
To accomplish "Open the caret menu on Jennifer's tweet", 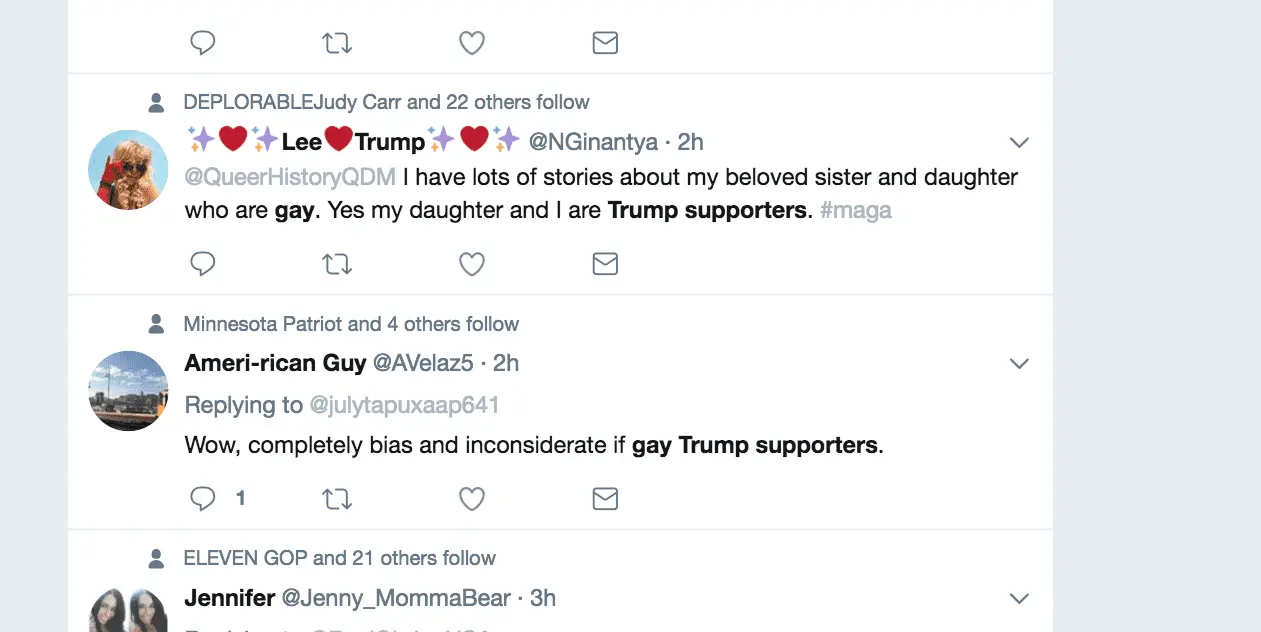I will (x=1019, y=599).
